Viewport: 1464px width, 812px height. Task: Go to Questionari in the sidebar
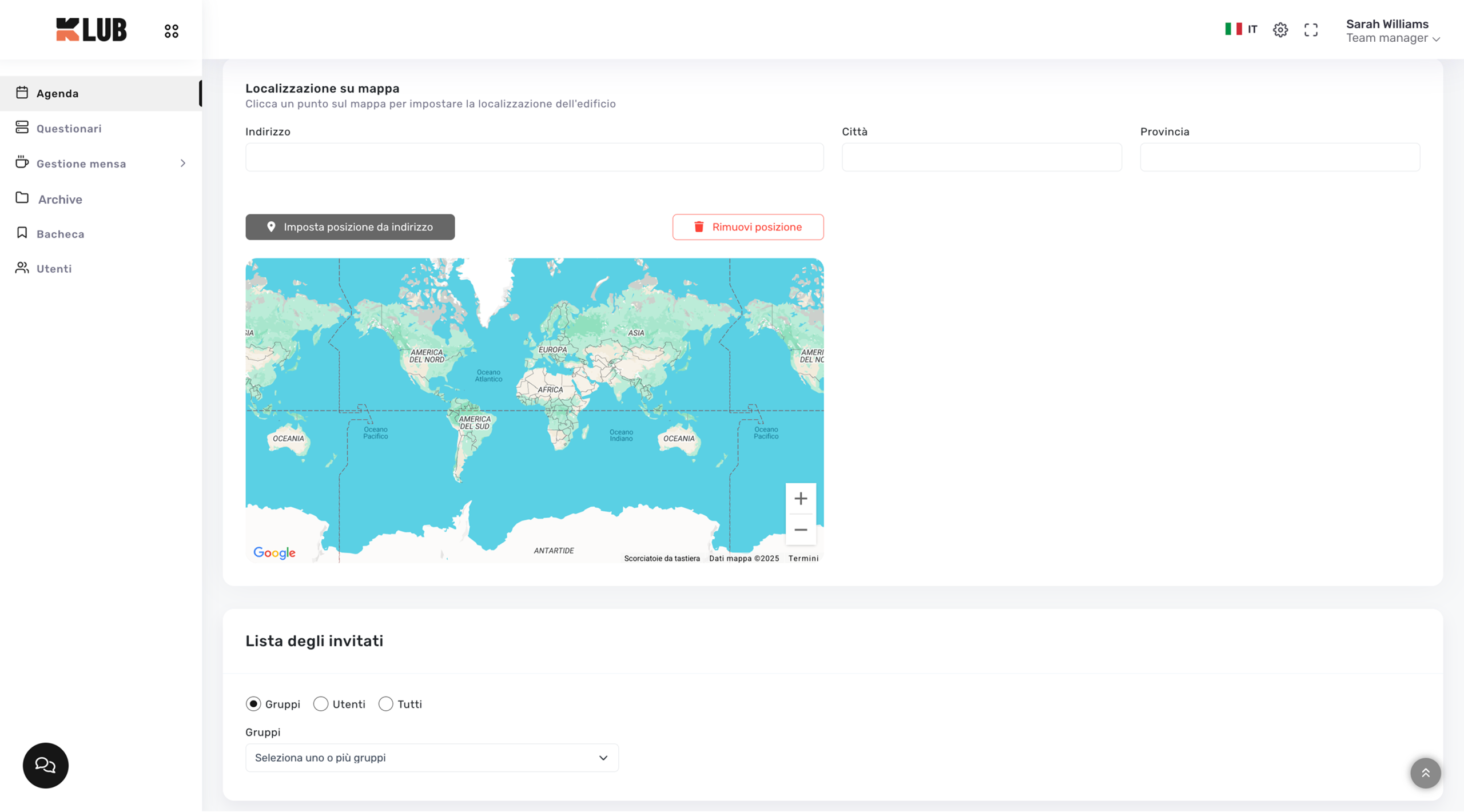pos(69,129)
